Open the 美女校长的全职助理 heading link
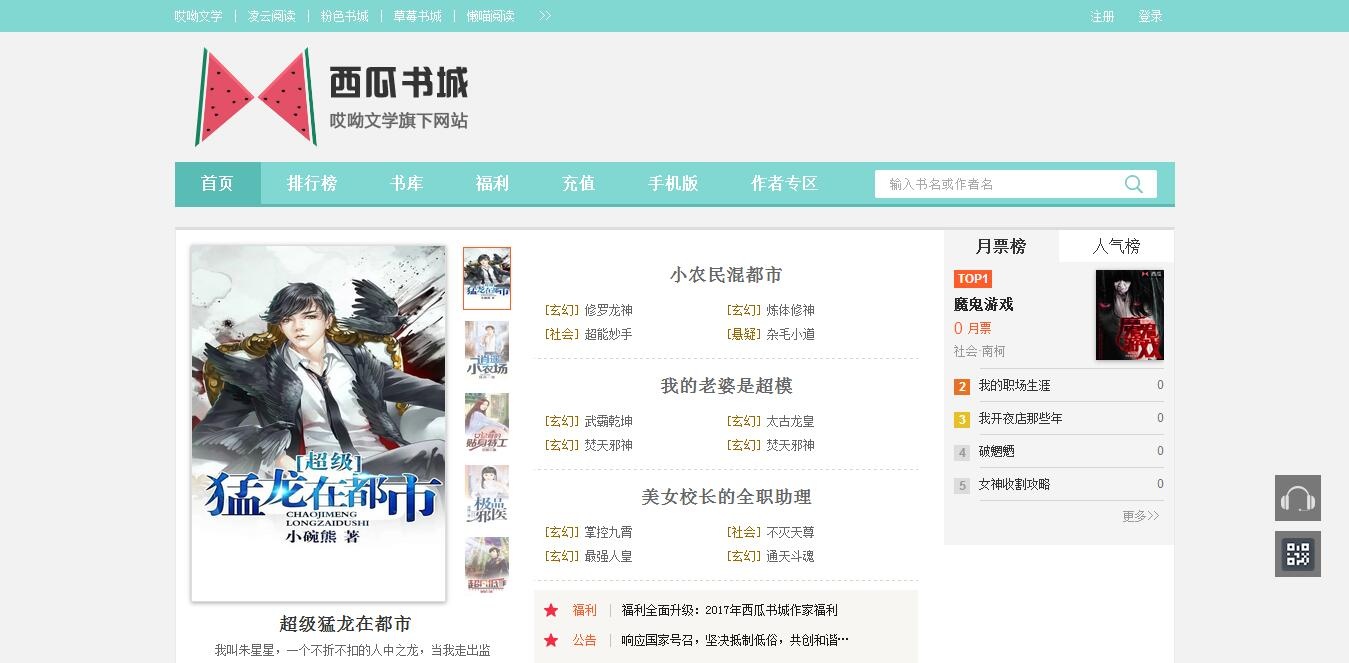 click(x=726, y=497)
